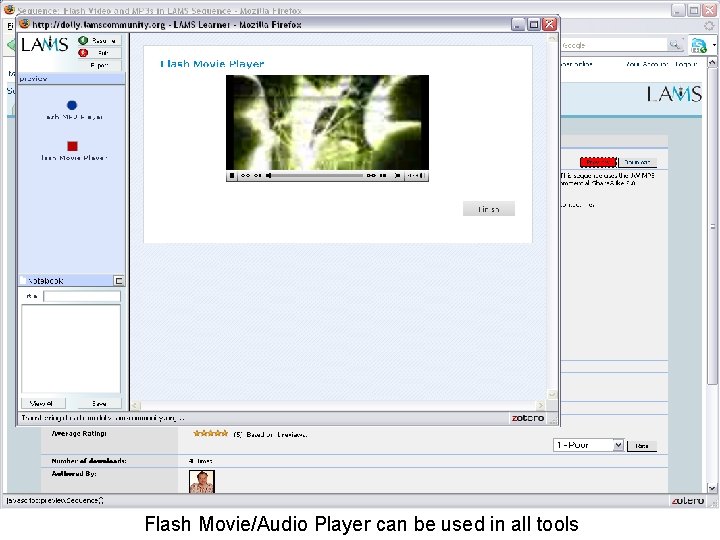The image size is (720, 540).
Task: Click the movie progress seek bar
Action: coord(316,175)
